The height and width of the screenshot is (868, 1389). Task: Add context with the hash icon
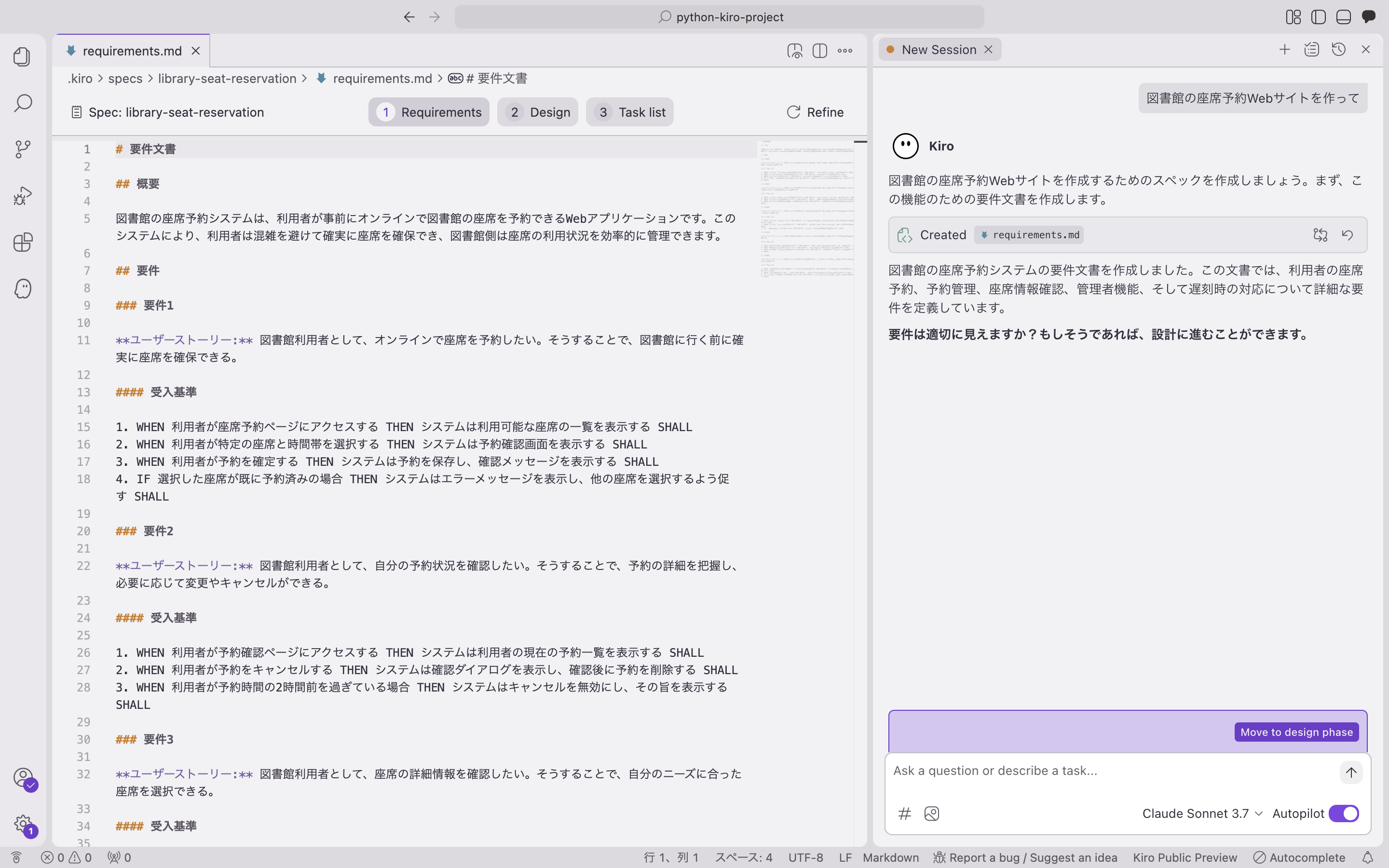pos(905,814)
